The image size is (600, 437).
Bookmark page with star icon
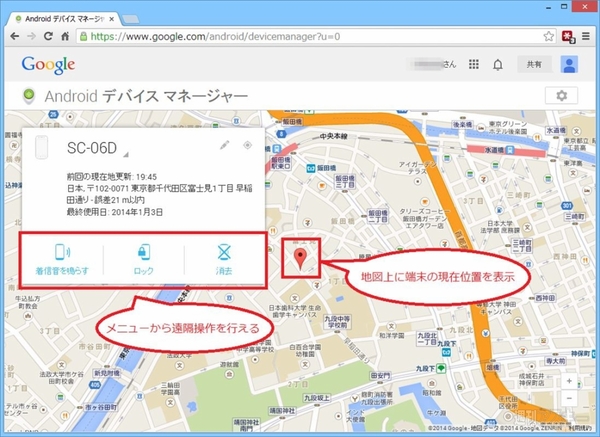click(x=548, y=36)
